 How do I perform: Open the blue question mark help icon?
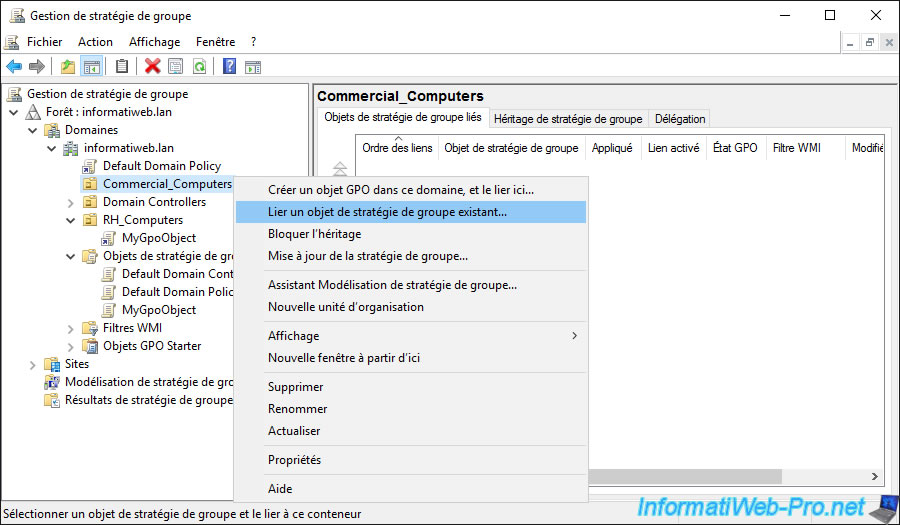(229, 67)
